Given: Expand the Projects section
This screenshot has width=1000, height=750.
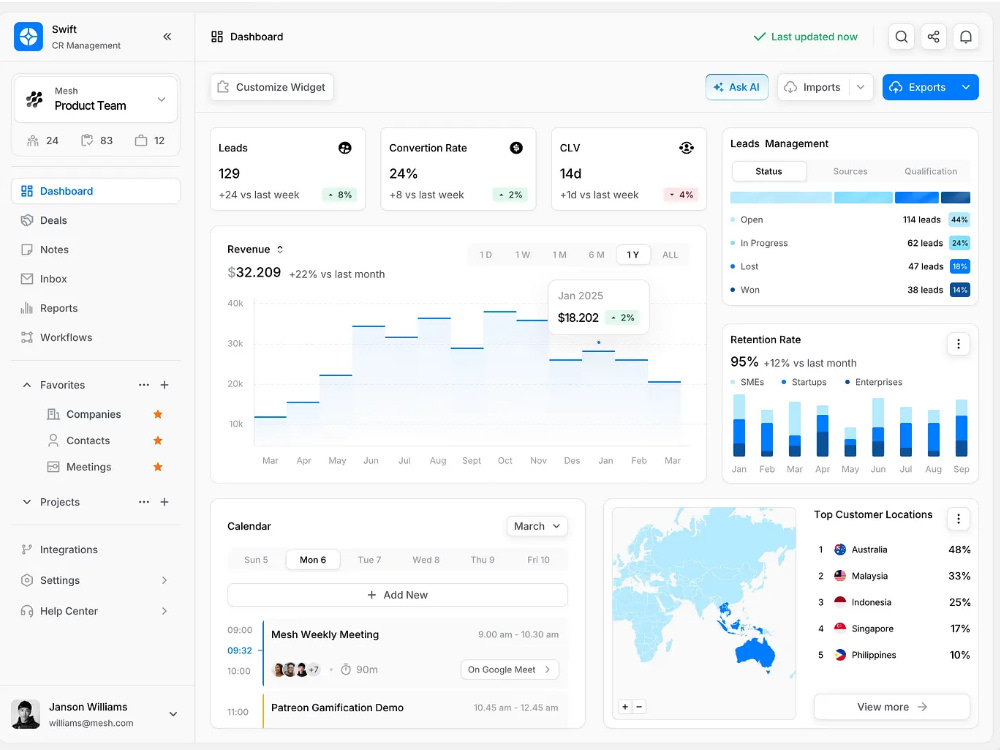Looking at the screenshot, I should 27,502.
